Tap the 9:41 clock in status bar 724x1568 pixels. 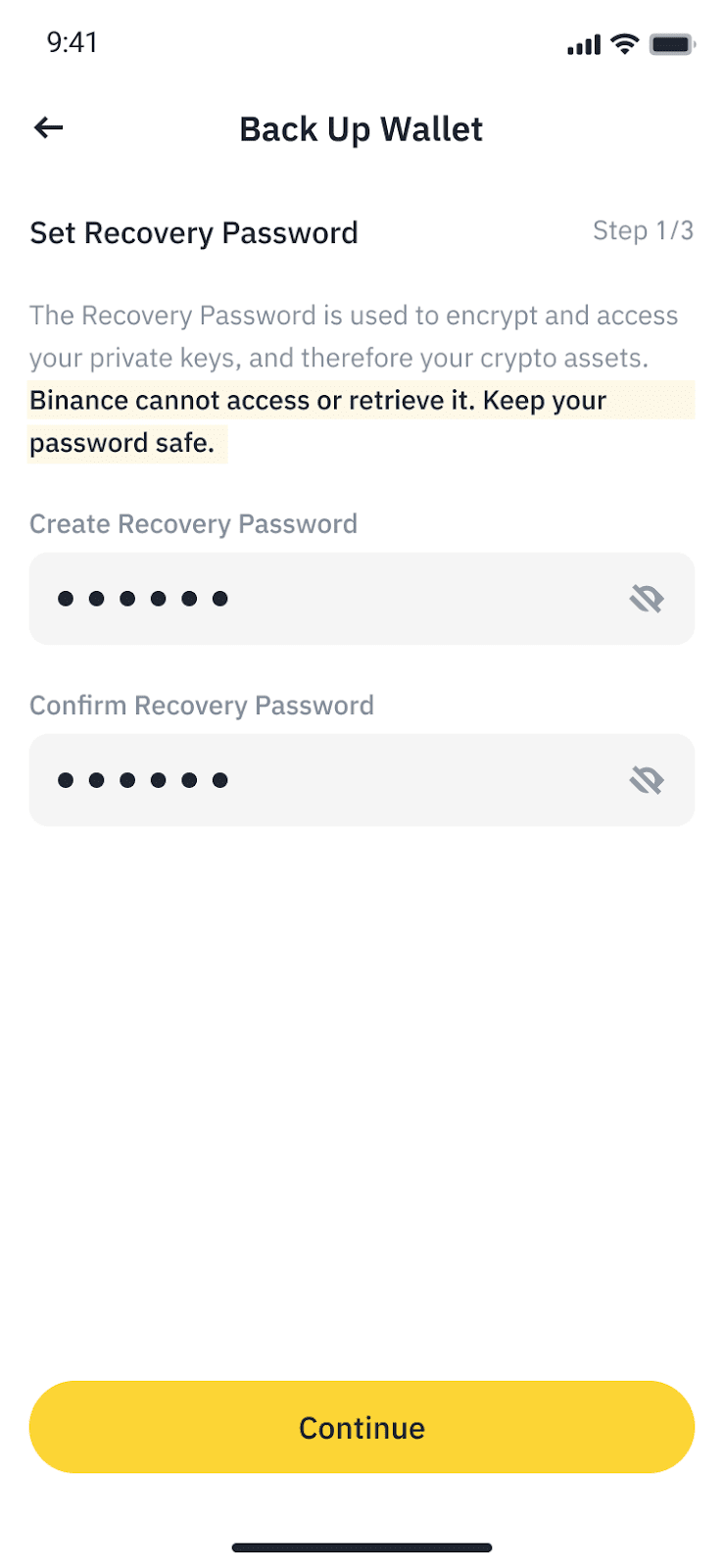(72, 42)
